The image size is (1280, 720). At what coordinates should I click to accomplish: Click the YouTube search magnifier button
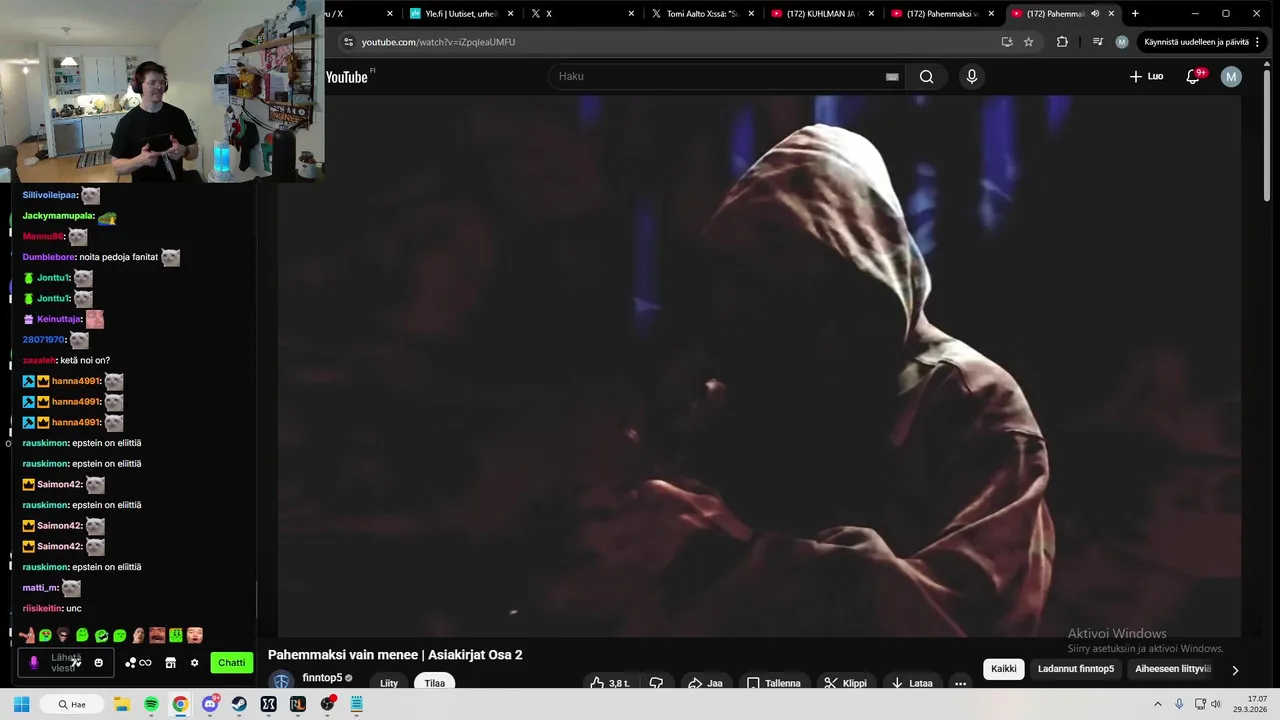(x=926, y=77)
